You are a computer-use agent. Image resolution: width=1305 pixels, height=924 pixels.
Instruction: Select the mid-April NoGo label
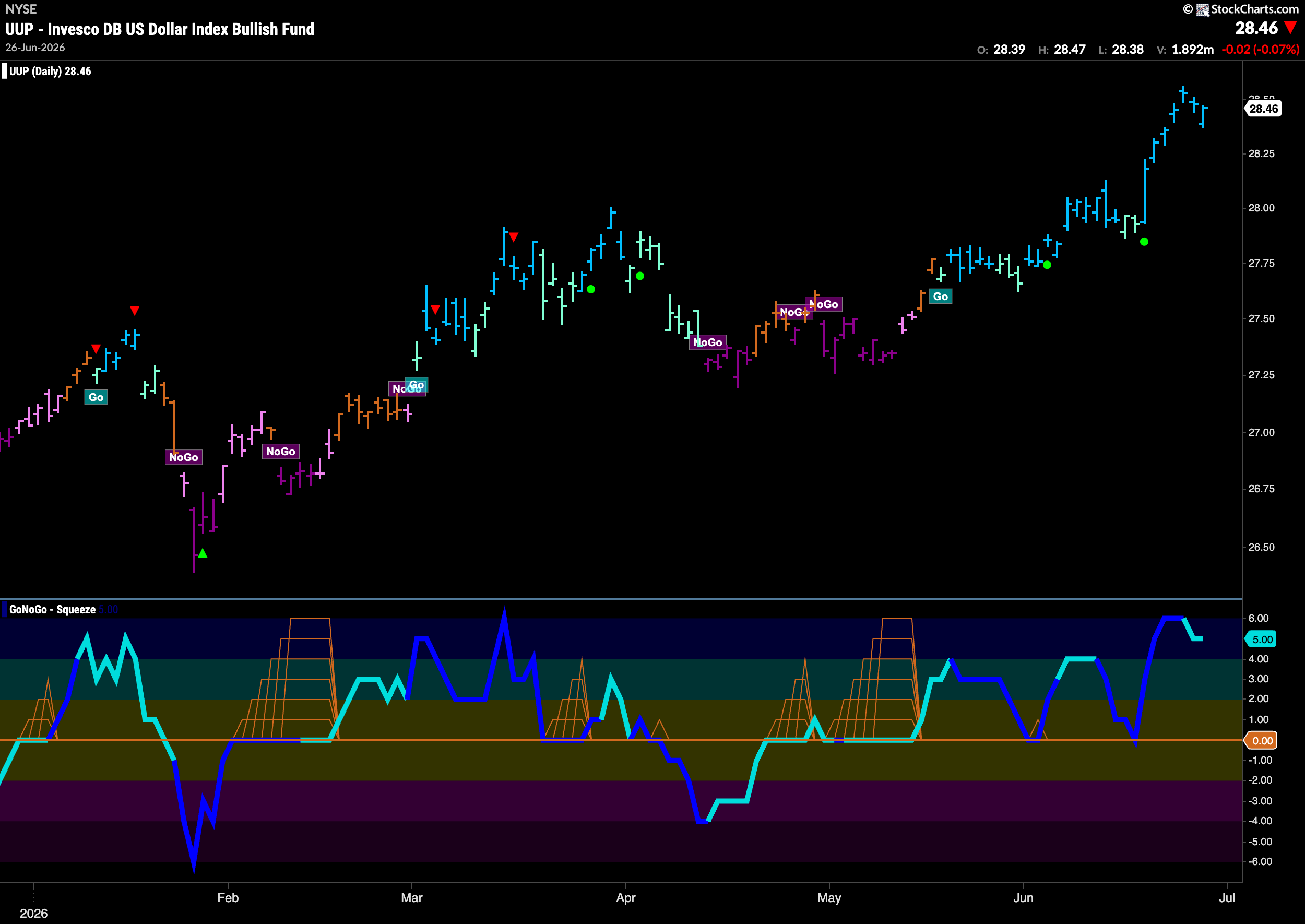tap(708, 342)
